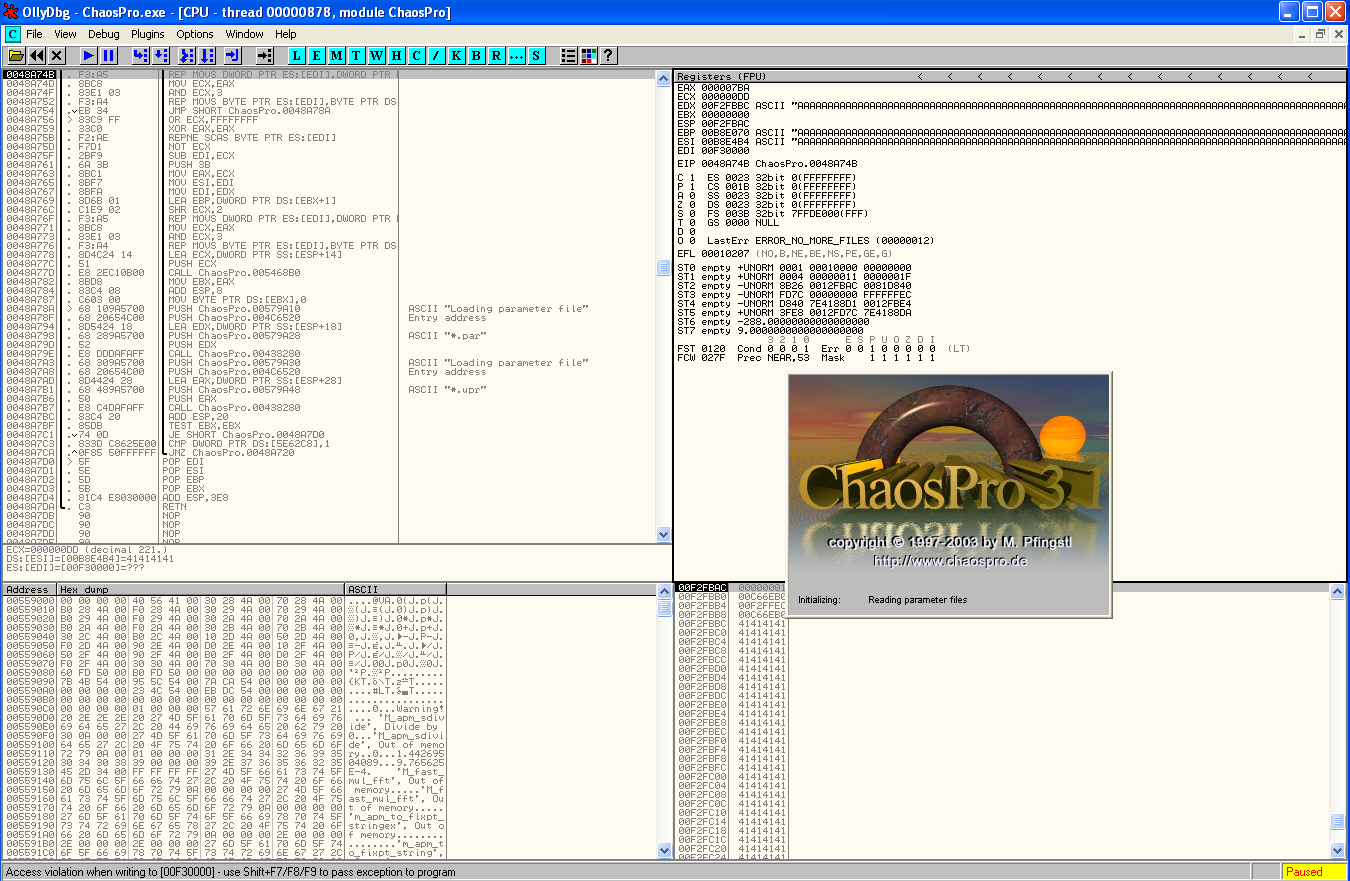The width and height of the screenshot is (1350, 881).
Task: Click the Open file folder icon
Action: (x=16, y=56)
